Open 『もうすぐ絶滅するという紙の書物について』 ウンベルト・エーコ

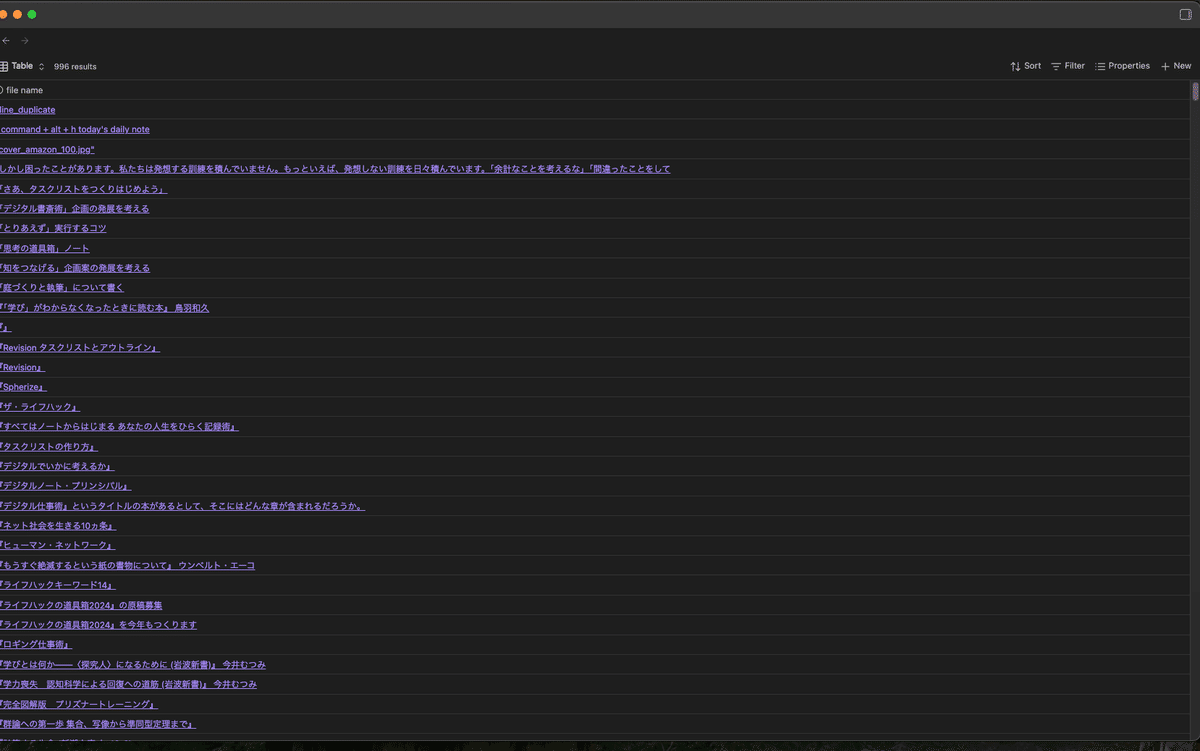pyautogui.click(x=128, y=566)
